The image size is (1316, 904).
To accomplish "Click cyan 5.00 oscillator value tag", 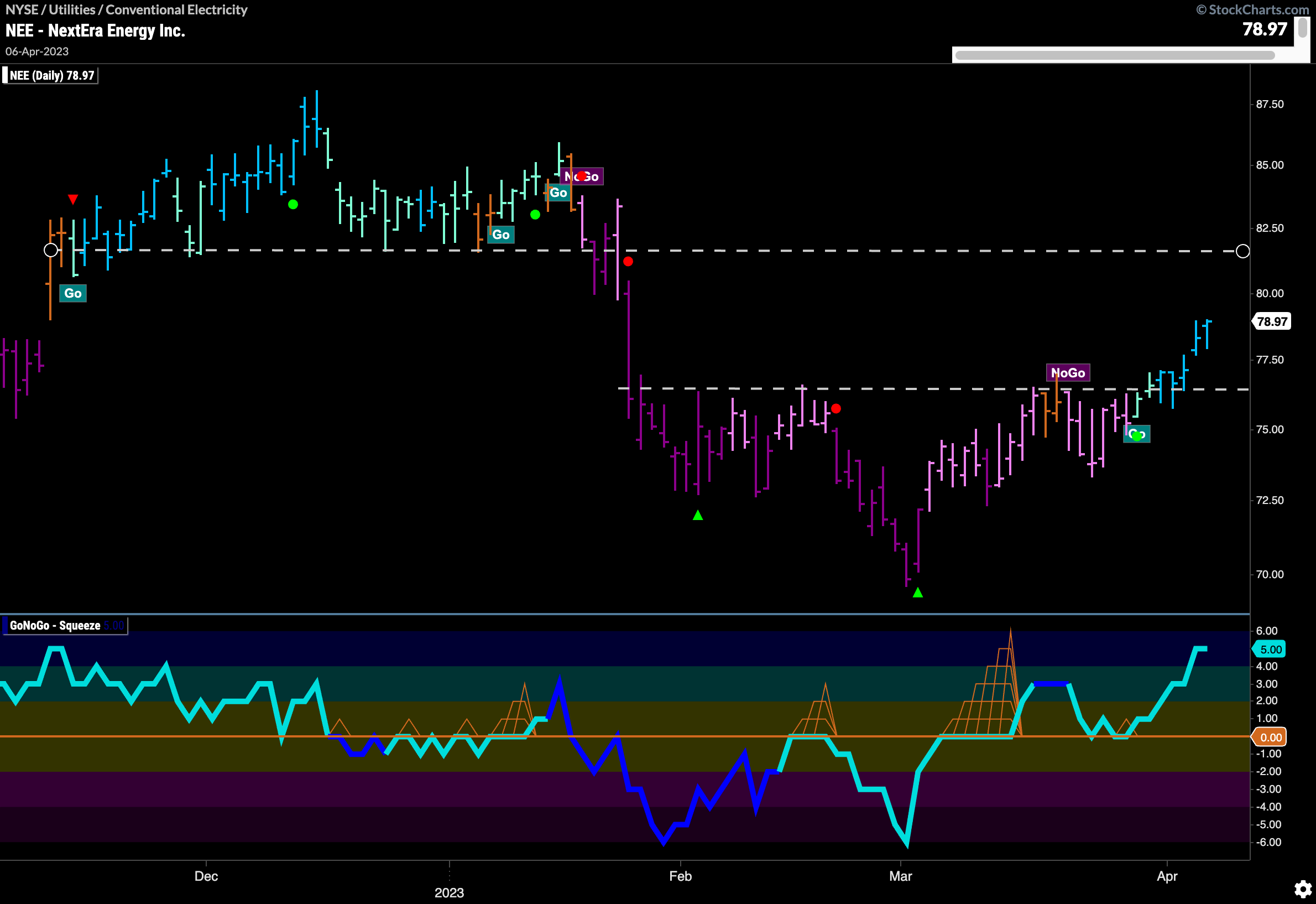I will click(1270, 649).
